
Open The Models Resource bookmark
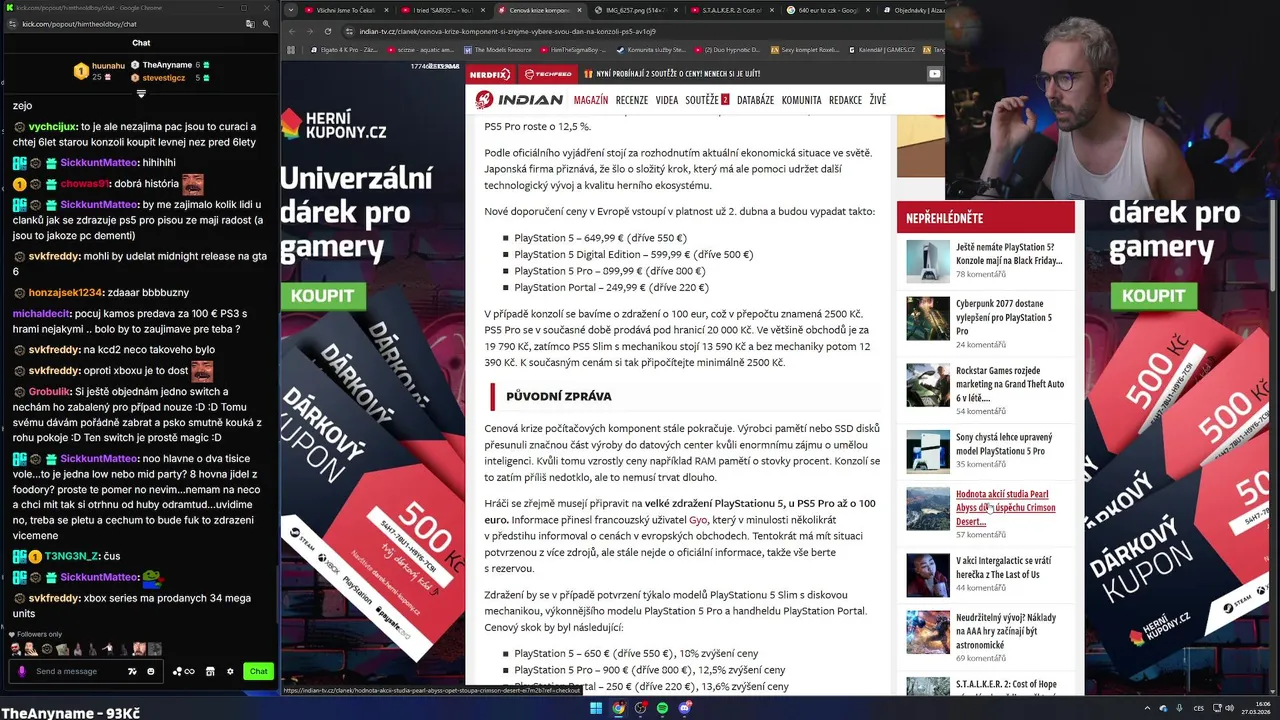click(498, 50)
